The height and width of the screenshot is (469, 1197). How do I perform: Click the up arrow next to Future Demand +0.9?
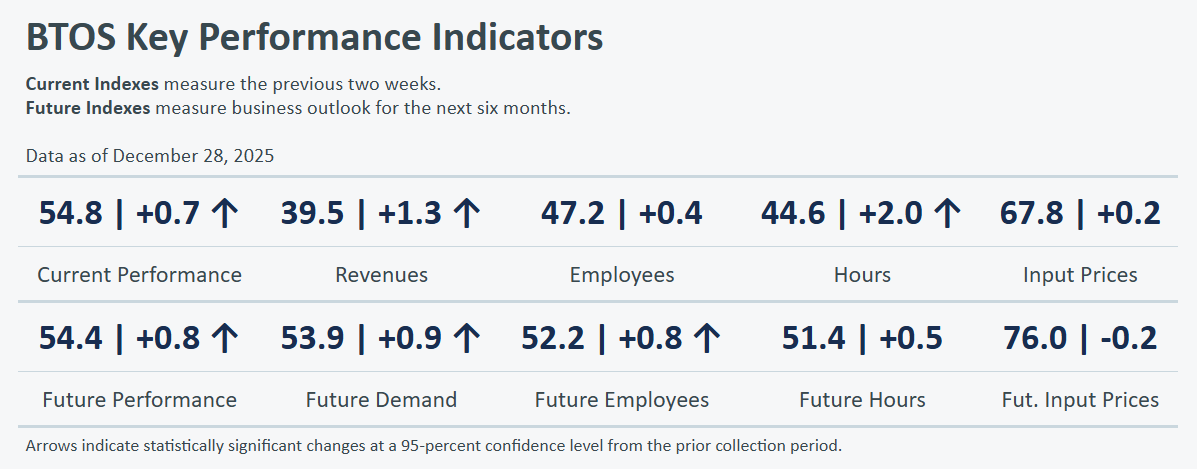(x=466, y=338)
